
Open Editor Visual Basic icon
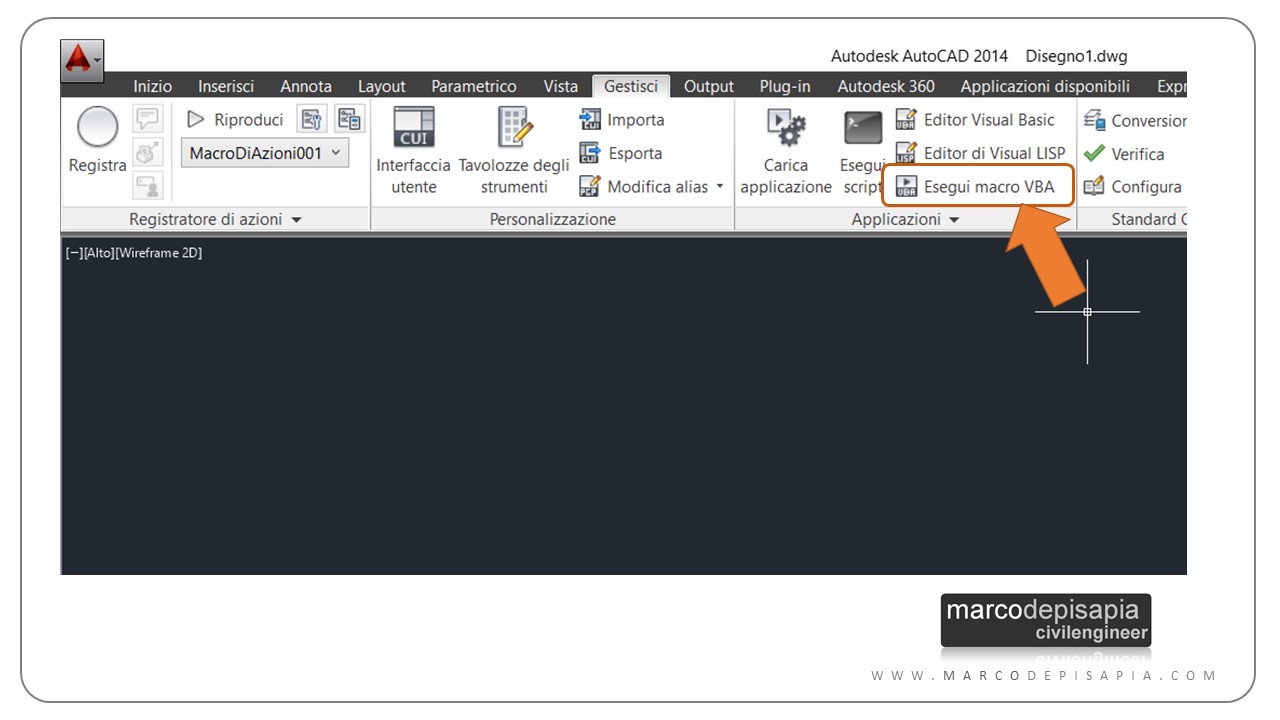(906, 120)
